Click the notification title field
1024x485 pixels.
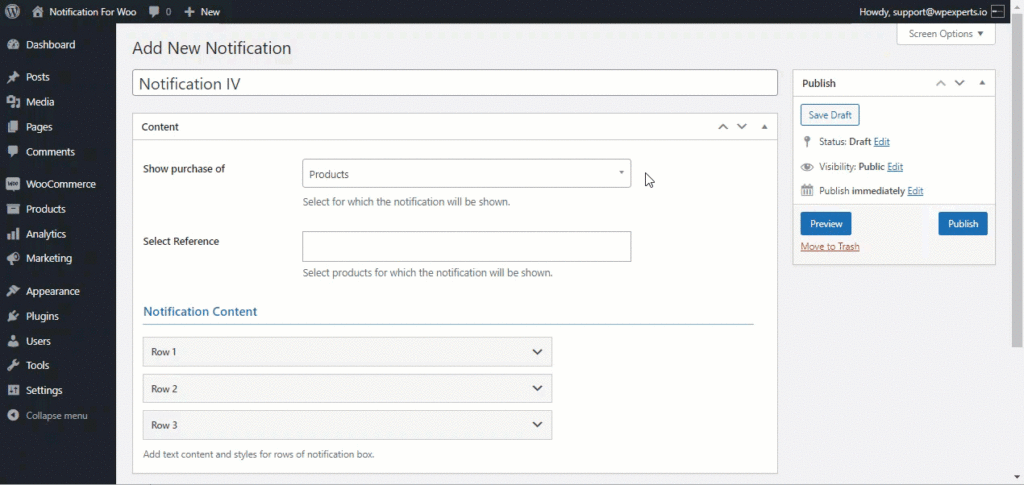[x=455, y=83]
